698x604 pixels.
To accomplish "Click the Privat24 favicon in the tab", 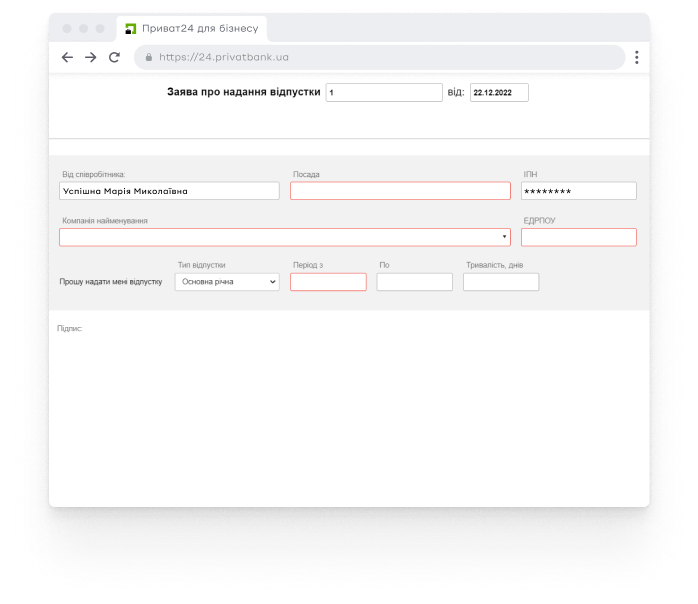I will [130, 28].
